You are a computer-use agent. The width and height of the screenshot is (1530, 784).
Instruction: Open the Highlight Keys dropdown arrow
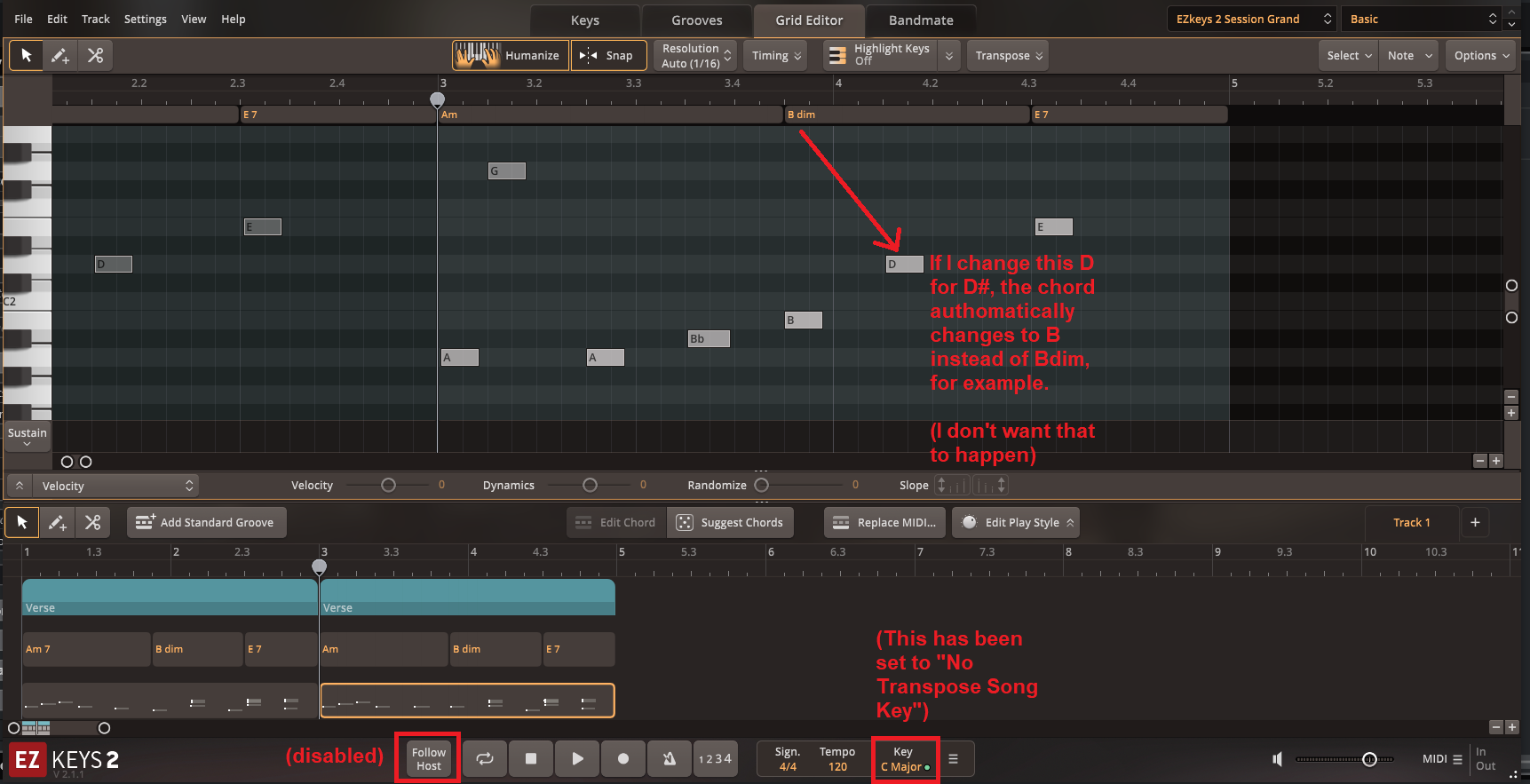(x=949, y=55)
